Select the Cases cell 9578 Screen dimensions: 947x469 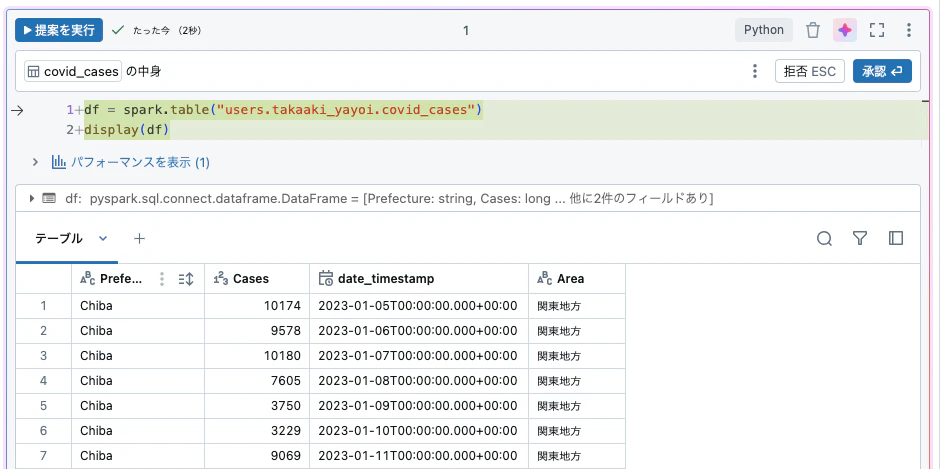(x=257, y=331)
